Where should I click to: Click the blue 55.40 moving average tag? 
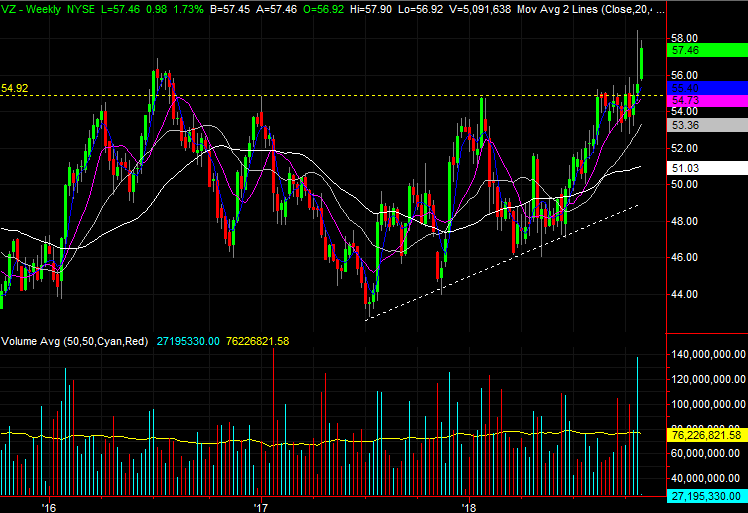[707, 88]
